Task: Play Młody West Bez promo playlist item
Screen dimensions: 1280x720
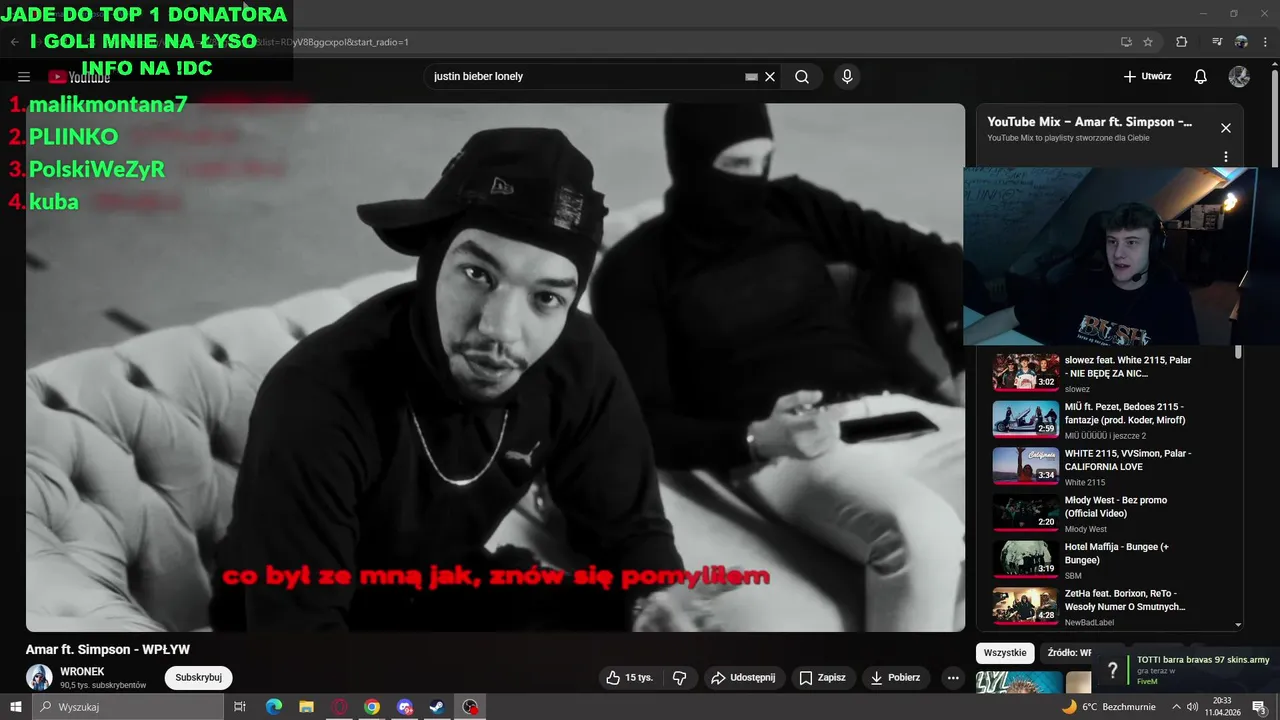Action: (x=1108, y=513)
